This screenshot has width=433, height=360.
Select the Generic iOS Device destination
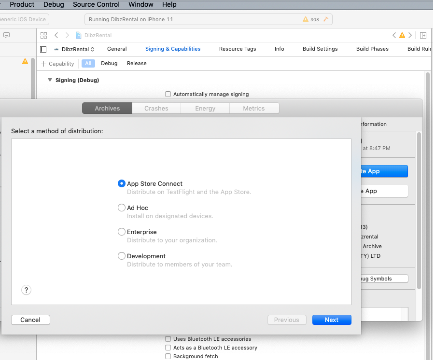pos(23,19)
